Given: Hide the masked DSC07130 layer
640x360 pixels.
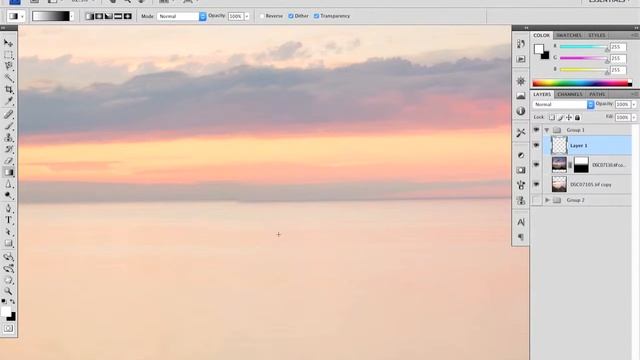Looking at the screenshot, I should coord(536,164).
